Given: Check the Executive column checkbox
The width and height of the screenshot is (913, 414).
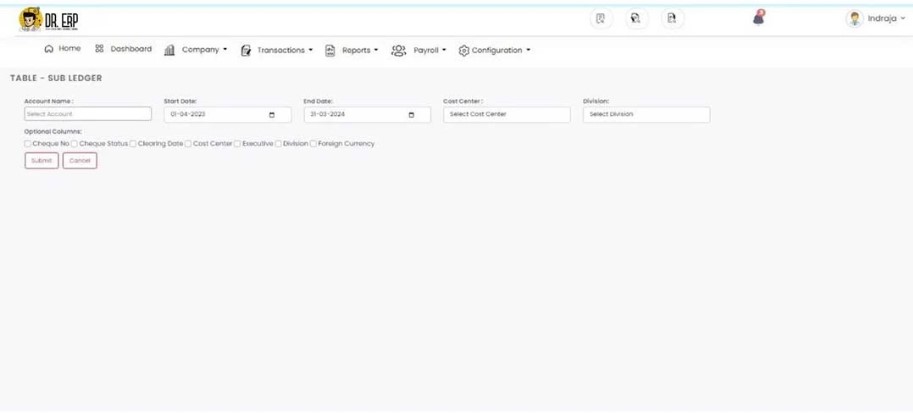Looking at the screenshot, I should (x=237, y=144).
